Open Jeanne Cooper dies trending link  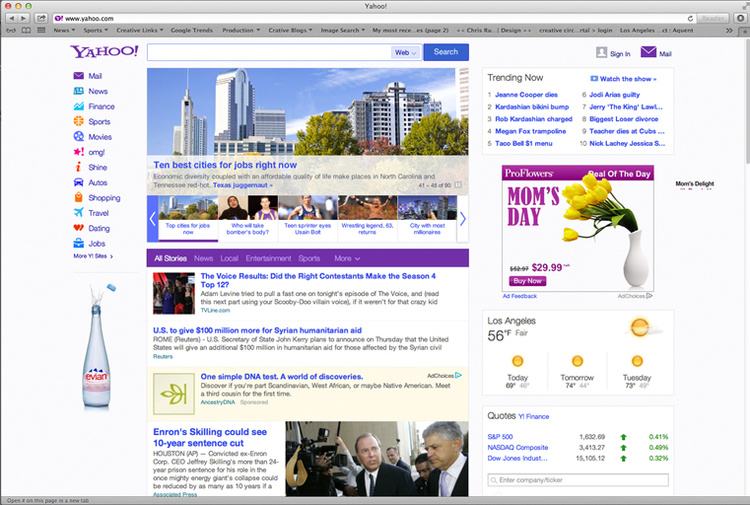pyautogui.click(x=526, y=95)
